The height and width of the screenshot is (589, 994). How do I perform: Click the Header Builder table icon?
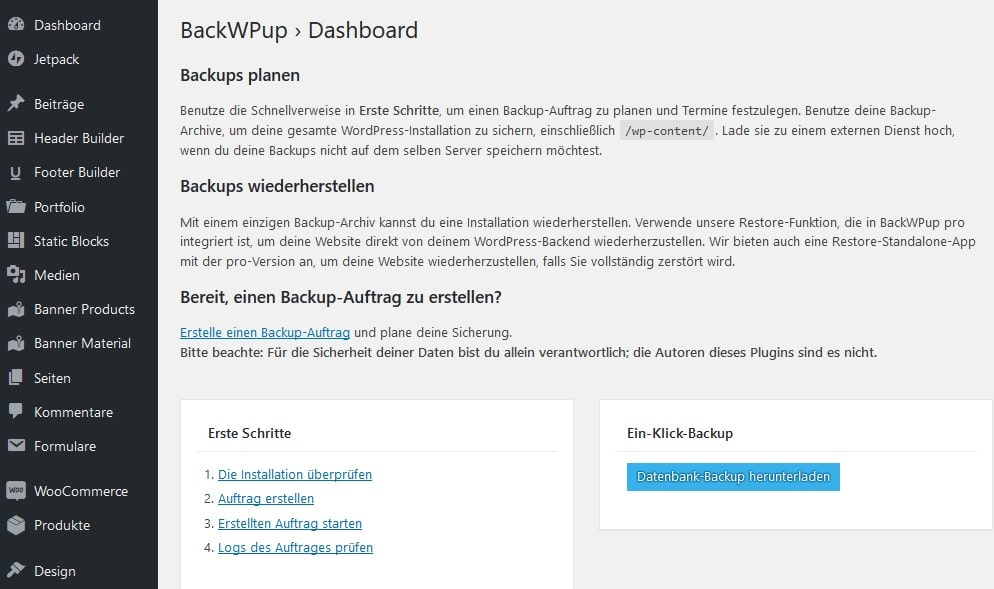click(15, 138)
